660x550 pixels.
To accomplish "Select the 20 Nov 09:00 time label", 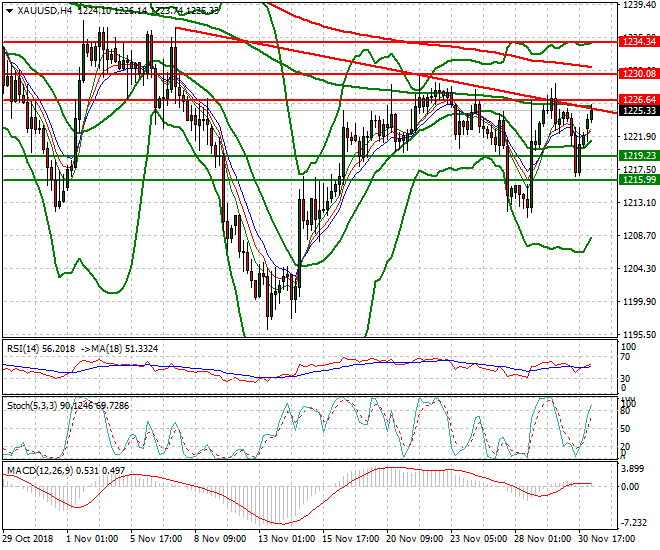I will [414, 539].
